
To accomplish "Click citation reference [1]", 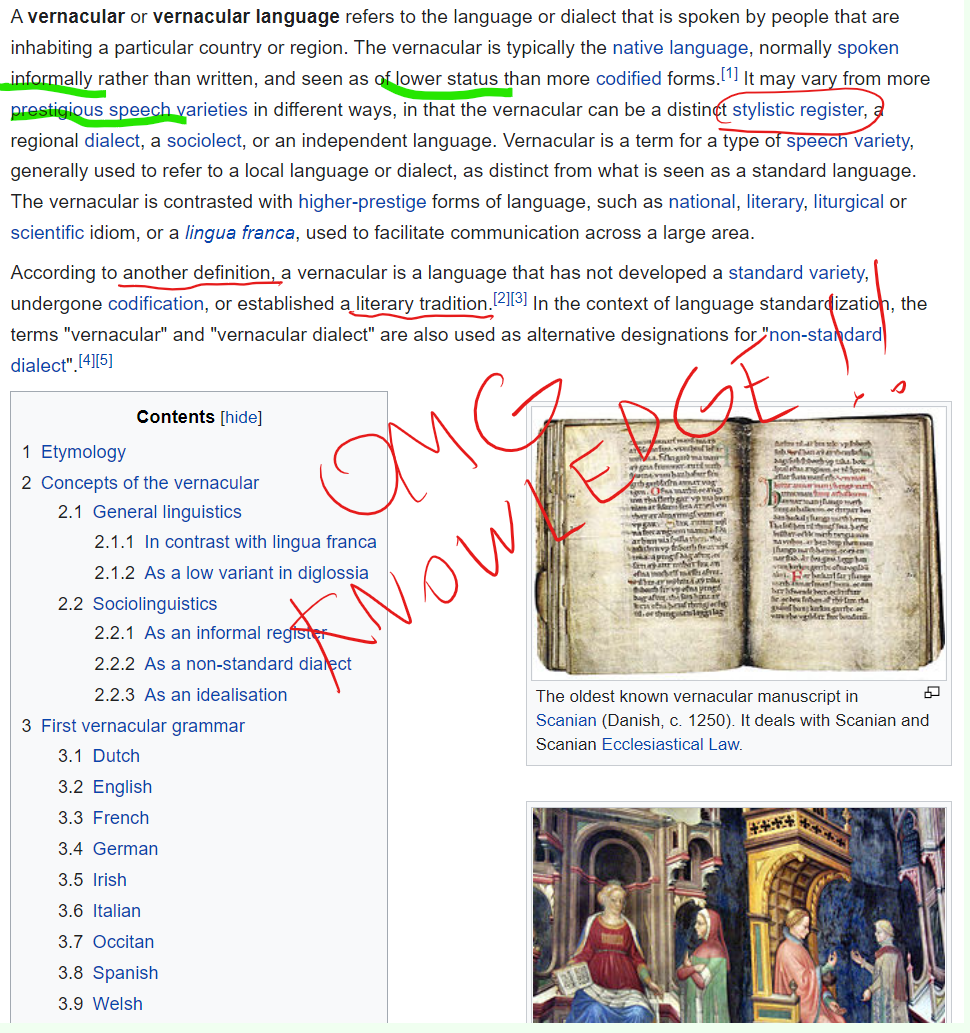I will click(x=729, y=75).
